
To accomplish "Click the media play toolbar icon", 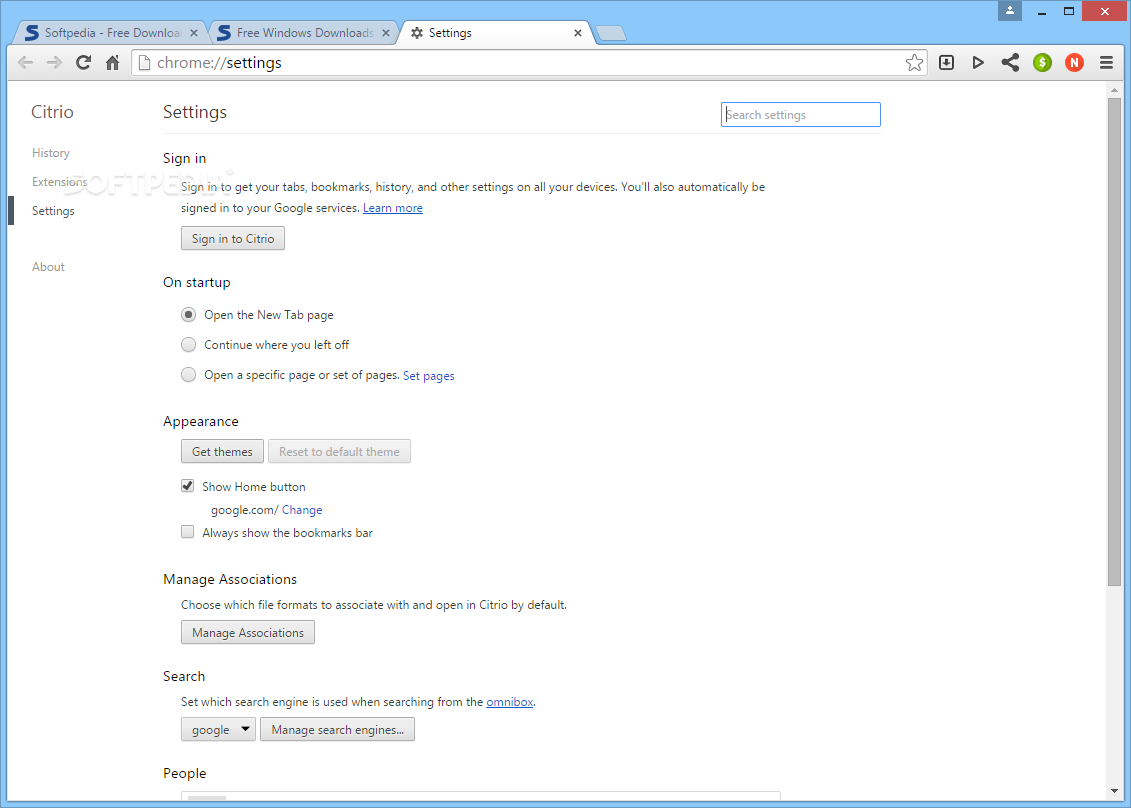I will 978,63.
